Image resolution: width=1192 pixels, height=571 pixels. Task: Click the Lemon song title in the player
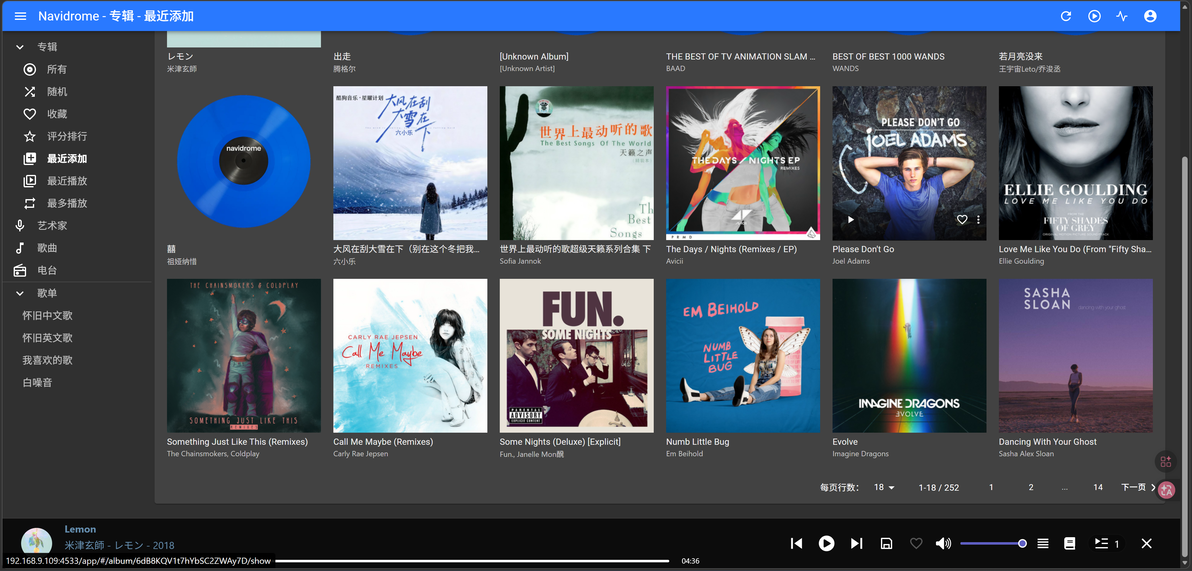tap(81, 529)
